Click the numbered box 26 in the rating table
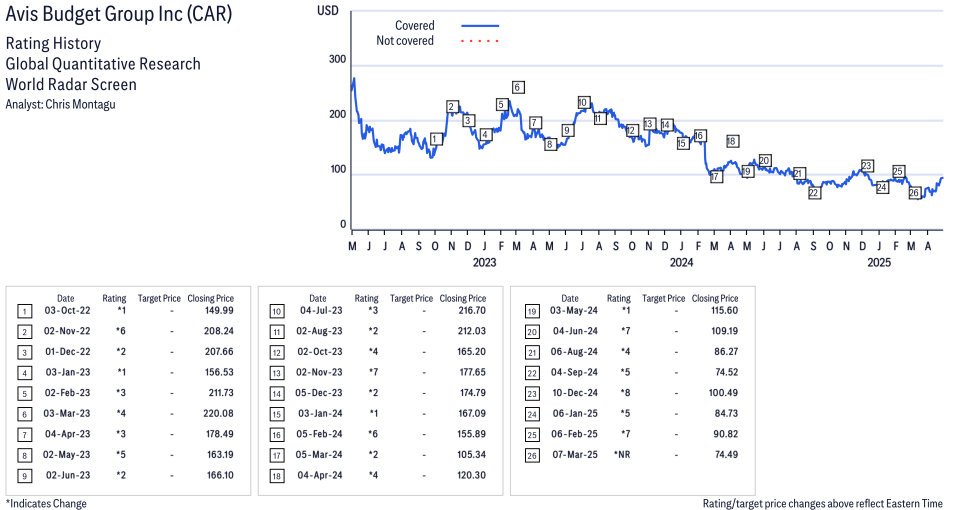This screenshot has height=510, width=954. [x=532, y=455]
